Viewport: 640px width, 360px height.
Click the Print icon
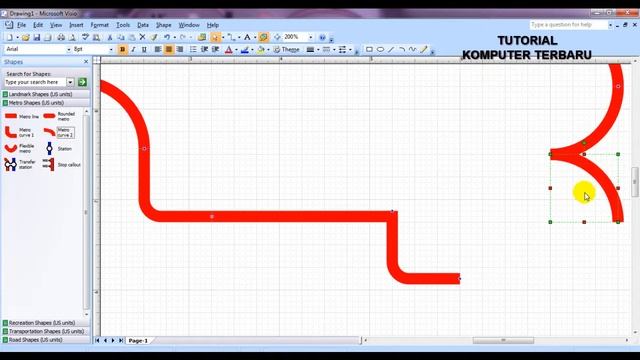(61, 38)
